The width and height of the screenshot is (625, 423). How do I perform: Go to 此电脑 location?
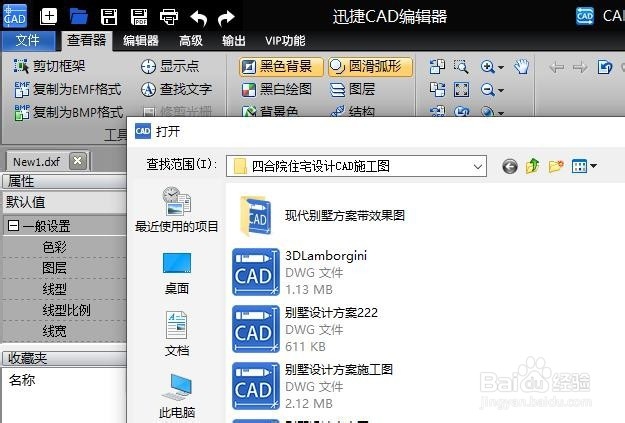[x=177, y=396]
